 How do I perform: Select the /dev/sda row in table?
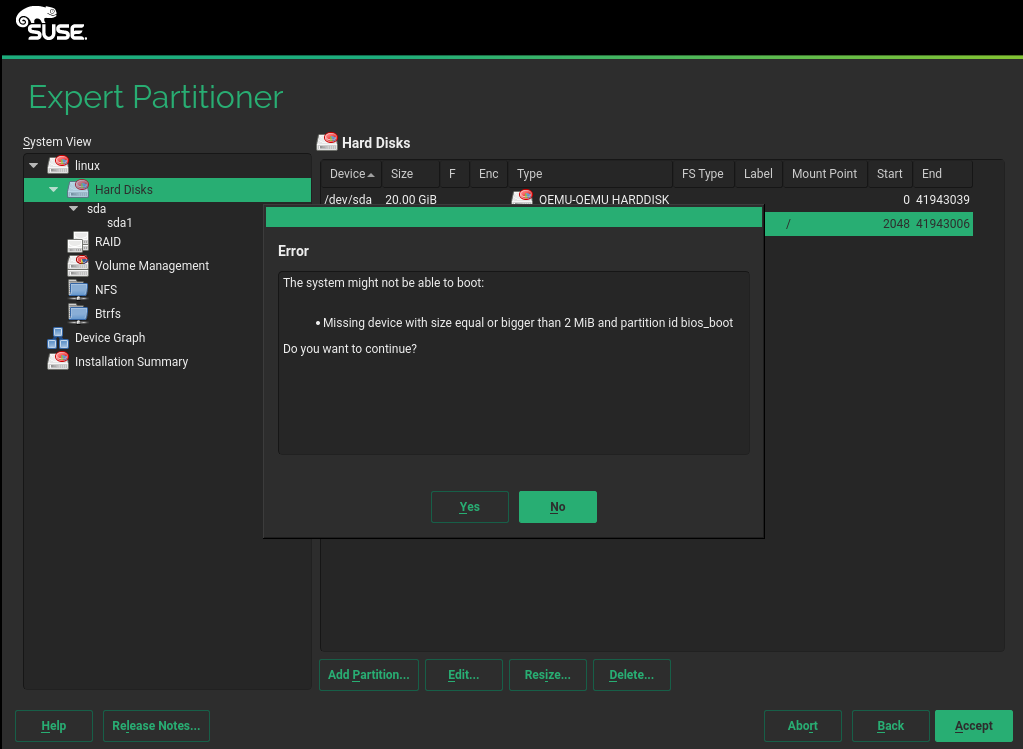(349, 200)
